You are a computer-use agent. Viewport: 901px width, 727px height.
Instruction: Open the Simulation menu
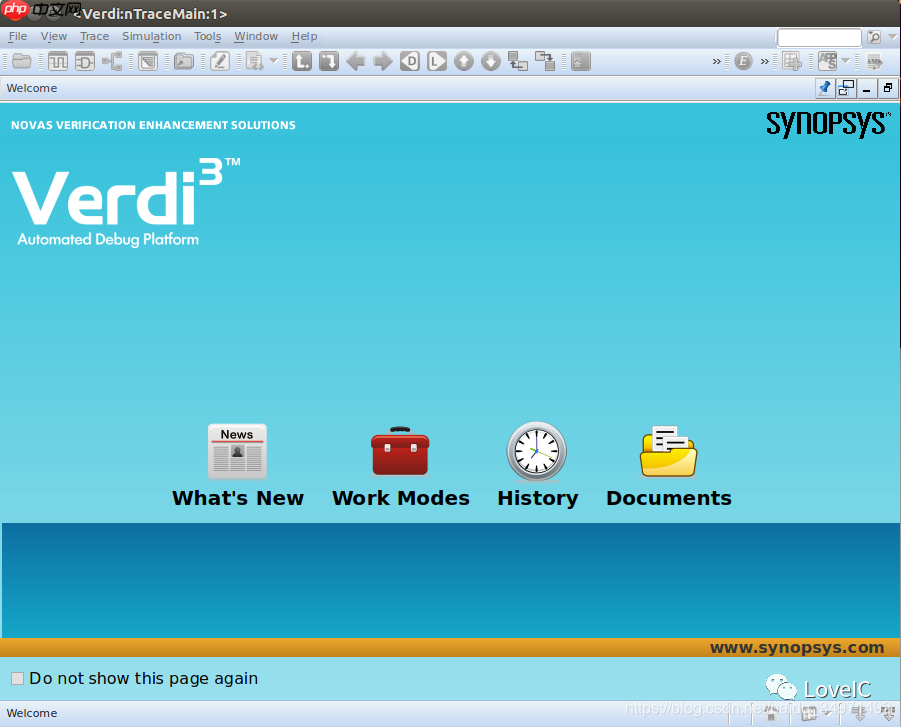tap(151, 36)
